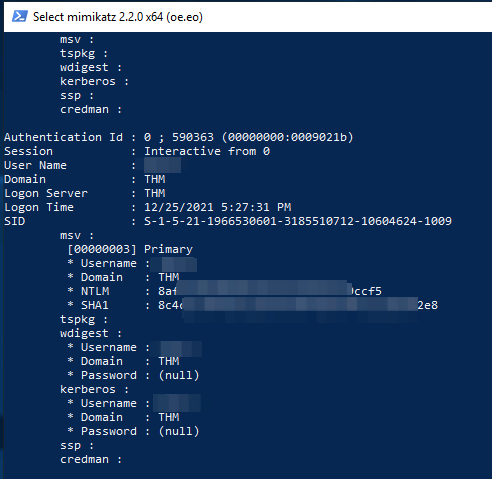Click the THM value beside Logon Server
The width and height of the screenshot is (492, 479).
click(155, 193)
